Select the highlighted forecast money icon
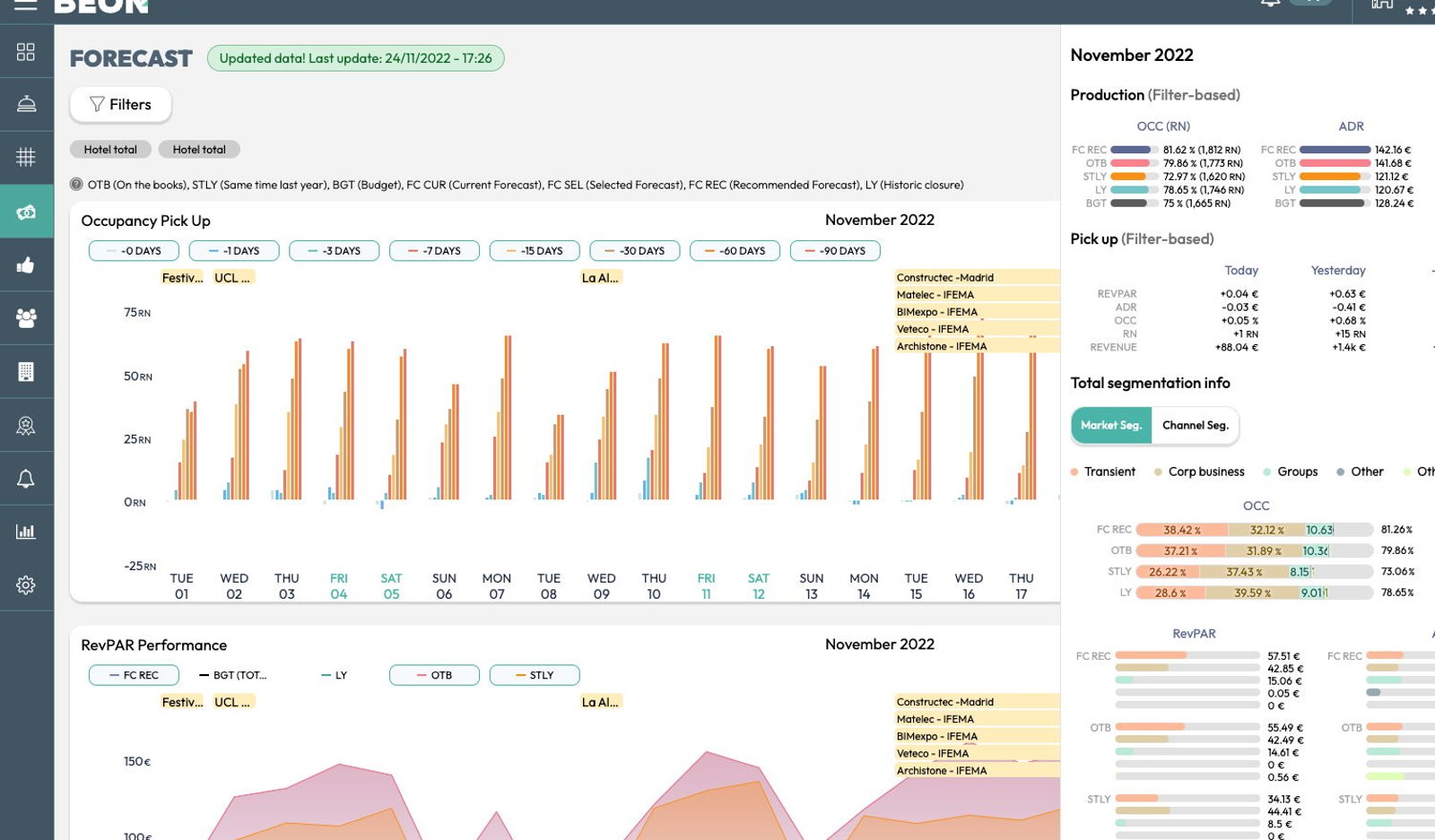 pyautogui.click(x=26, y=212)
